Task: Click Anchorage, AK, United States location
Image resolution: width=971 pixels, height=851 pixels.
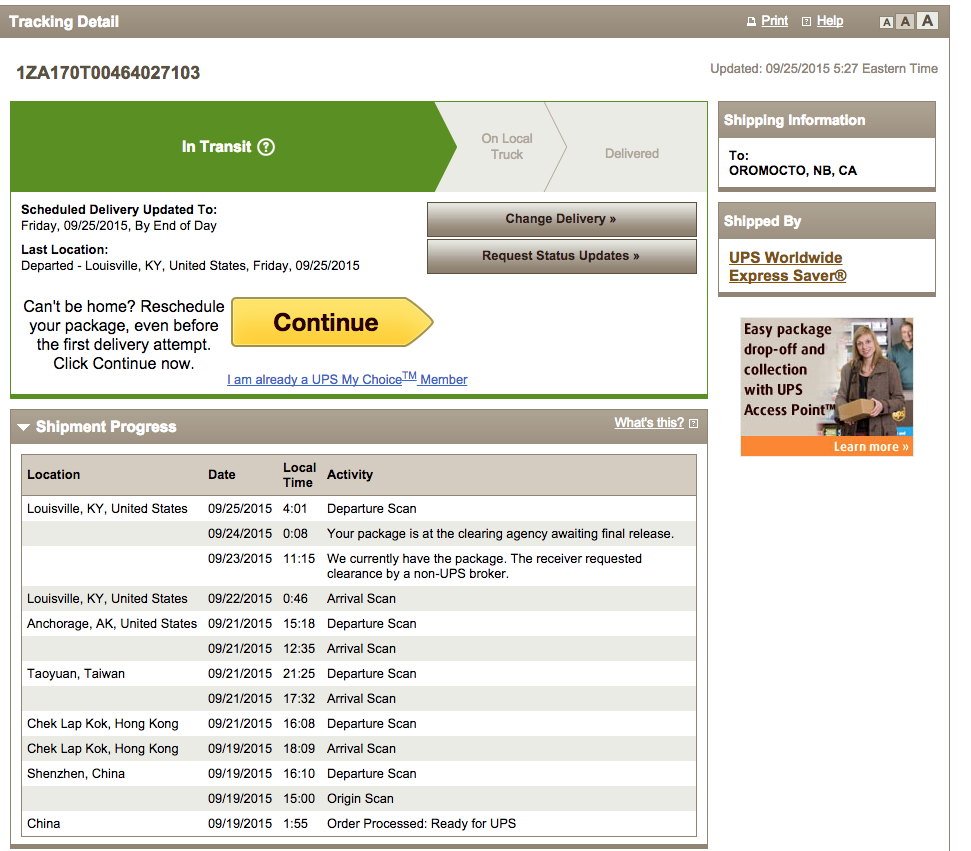Action: [x=112, y=624]
